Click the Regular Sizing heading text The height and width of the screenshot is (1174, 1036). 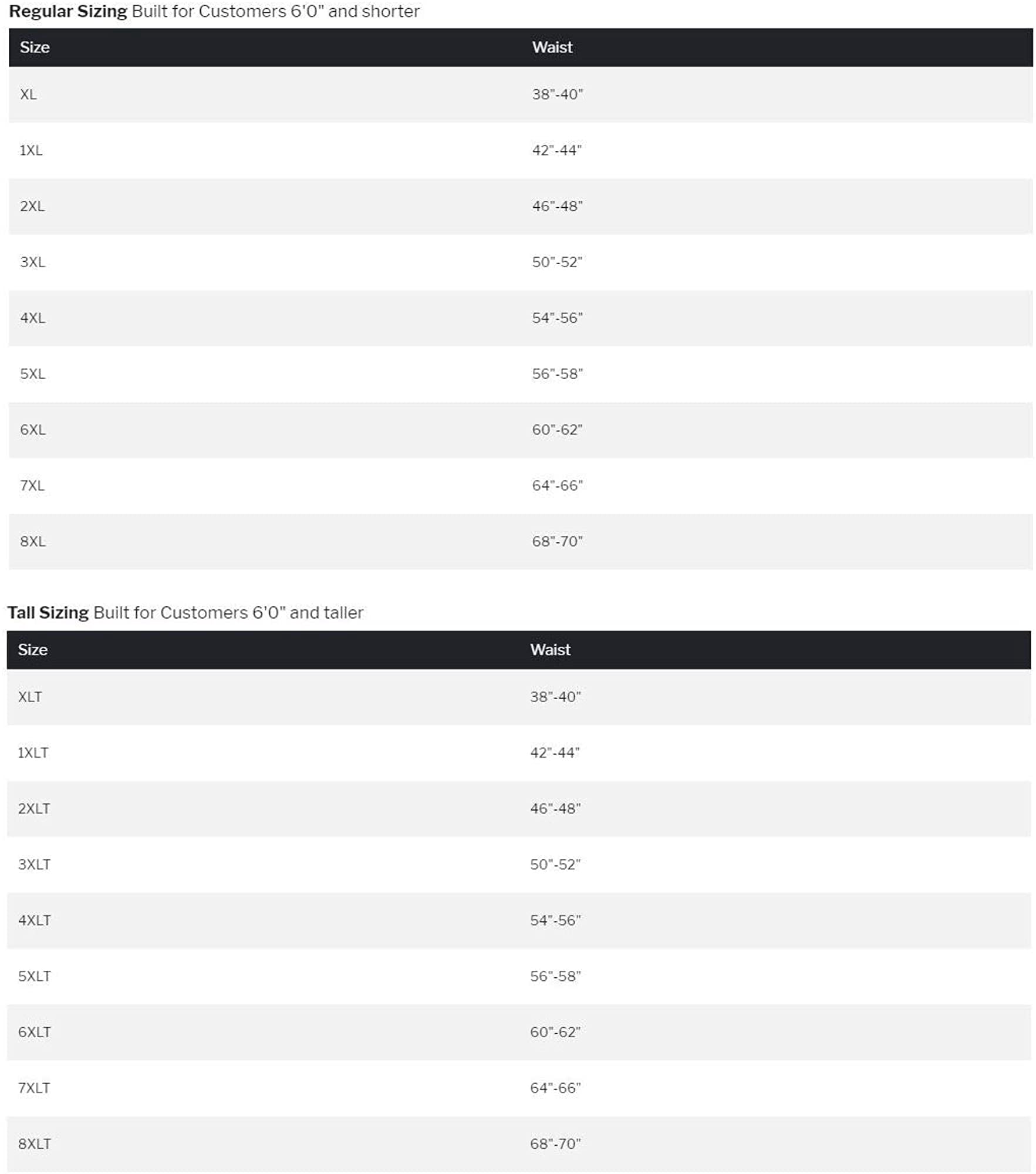(x=68, y=12)
